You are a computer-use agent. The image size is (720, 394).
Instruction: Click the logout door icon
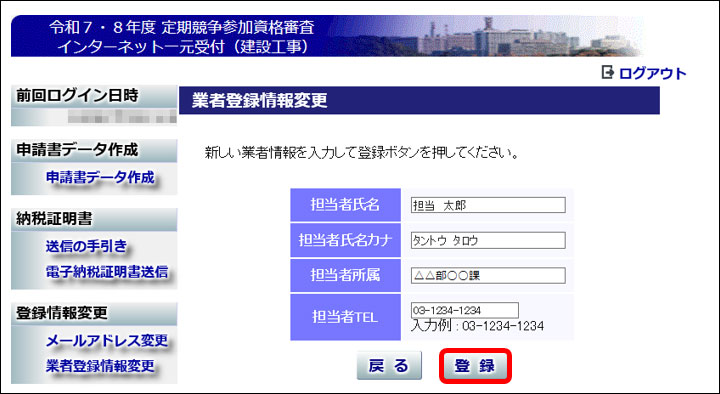(608, 73)
